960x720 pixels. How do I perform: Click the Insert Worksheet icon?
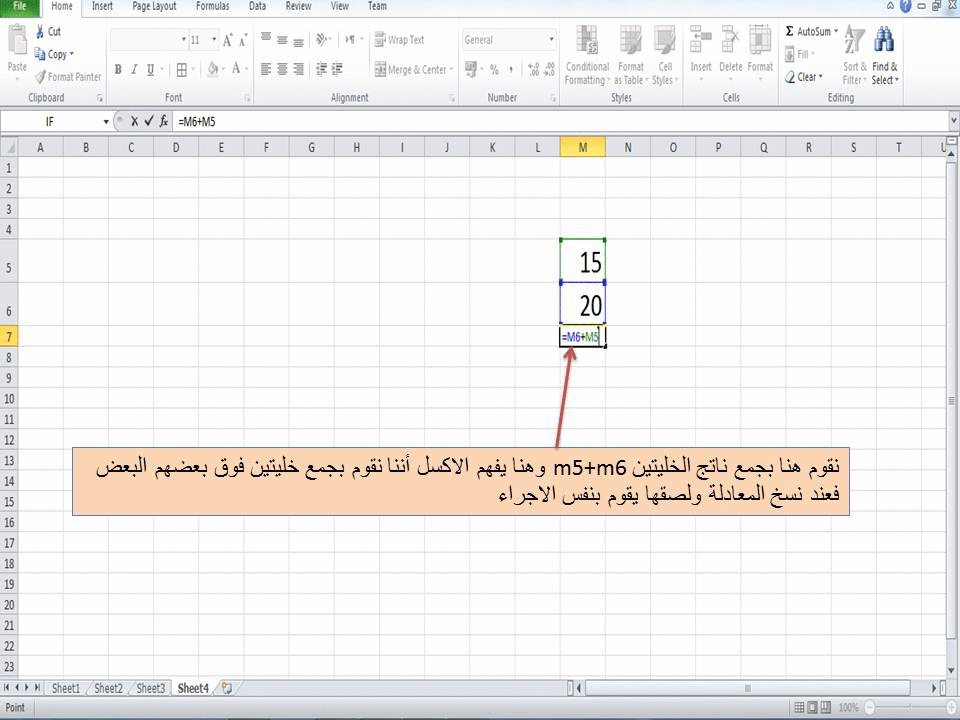click(x=227, y=688)
